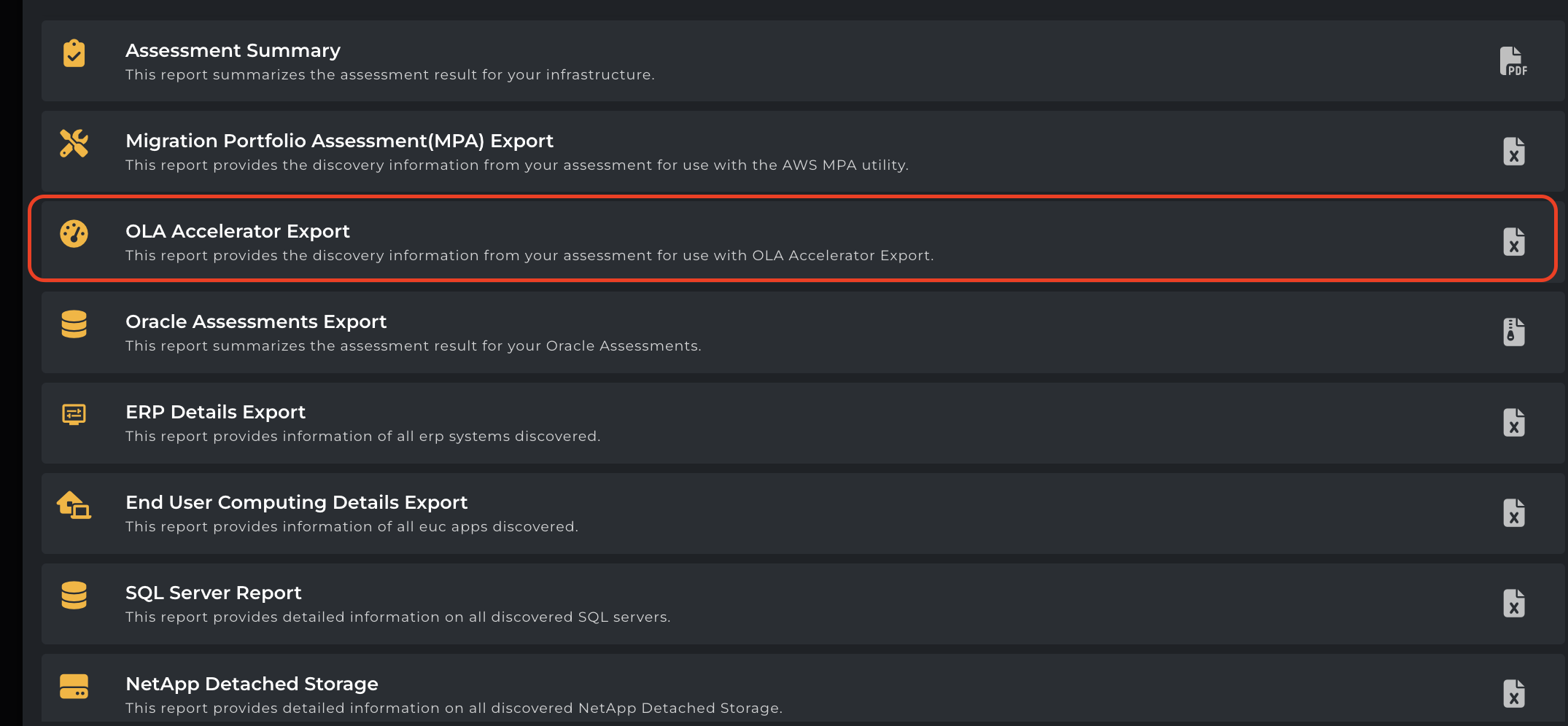Download OLA Accelerator Export Excel file
This screenshot has height=726, width=1568.
point(1513,242)
